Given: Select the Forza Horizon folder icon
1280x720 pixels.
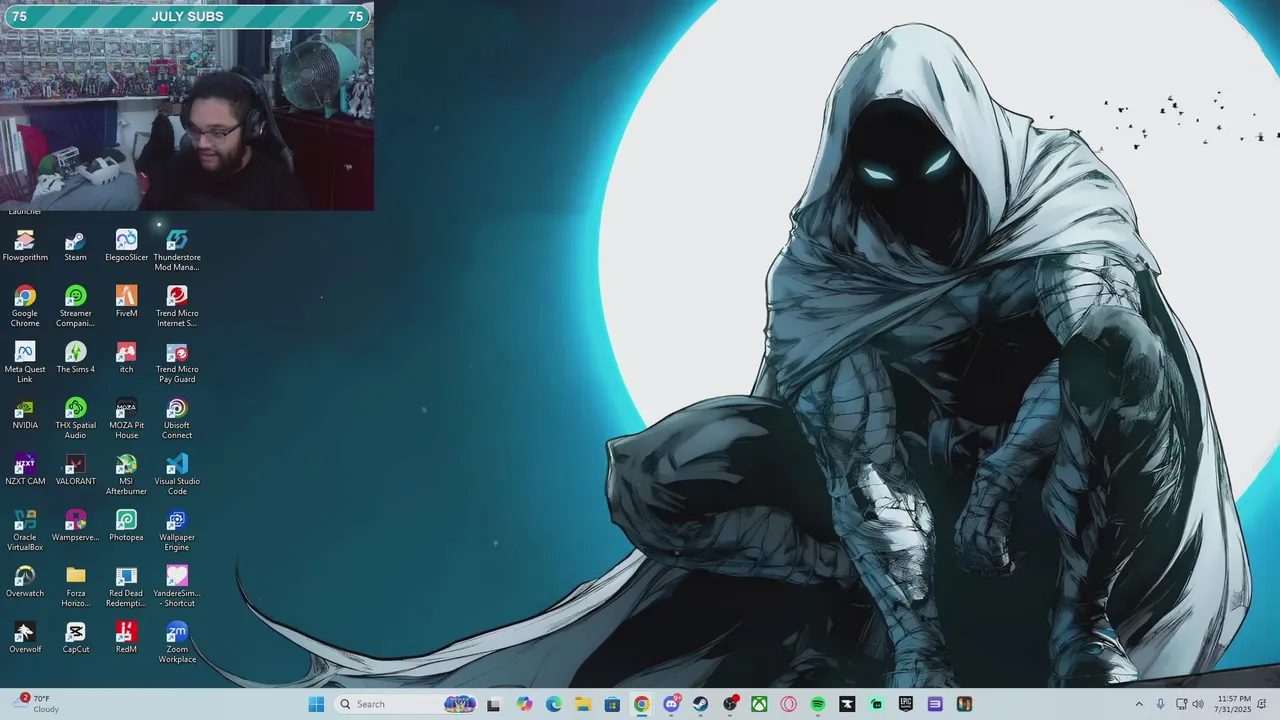Looking at the screenshot, I should click(x=76, y=586).
